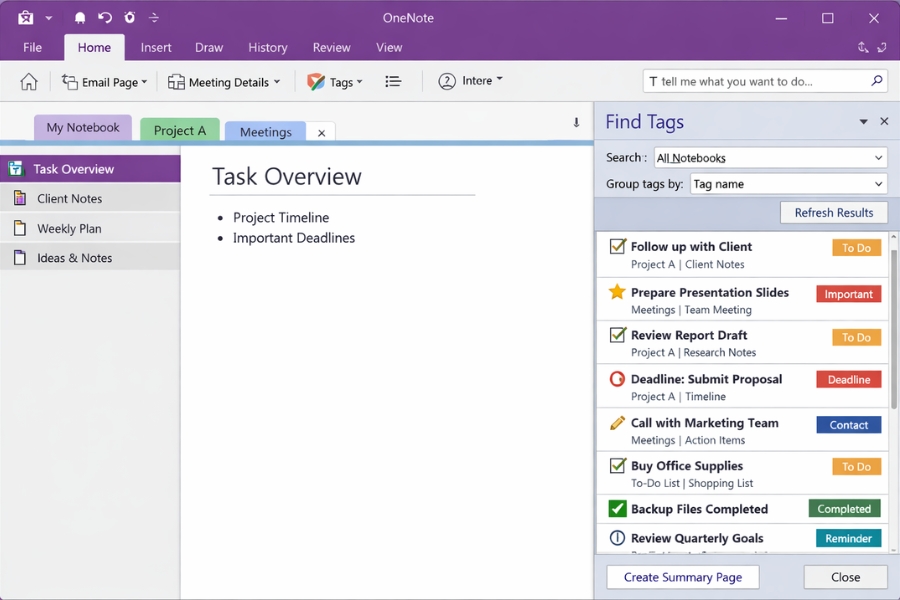The height and width of the screenshot is (600, 900).
Task: Expand the Find Tags pane dropdown arrow
Action: tap(863, 121)
